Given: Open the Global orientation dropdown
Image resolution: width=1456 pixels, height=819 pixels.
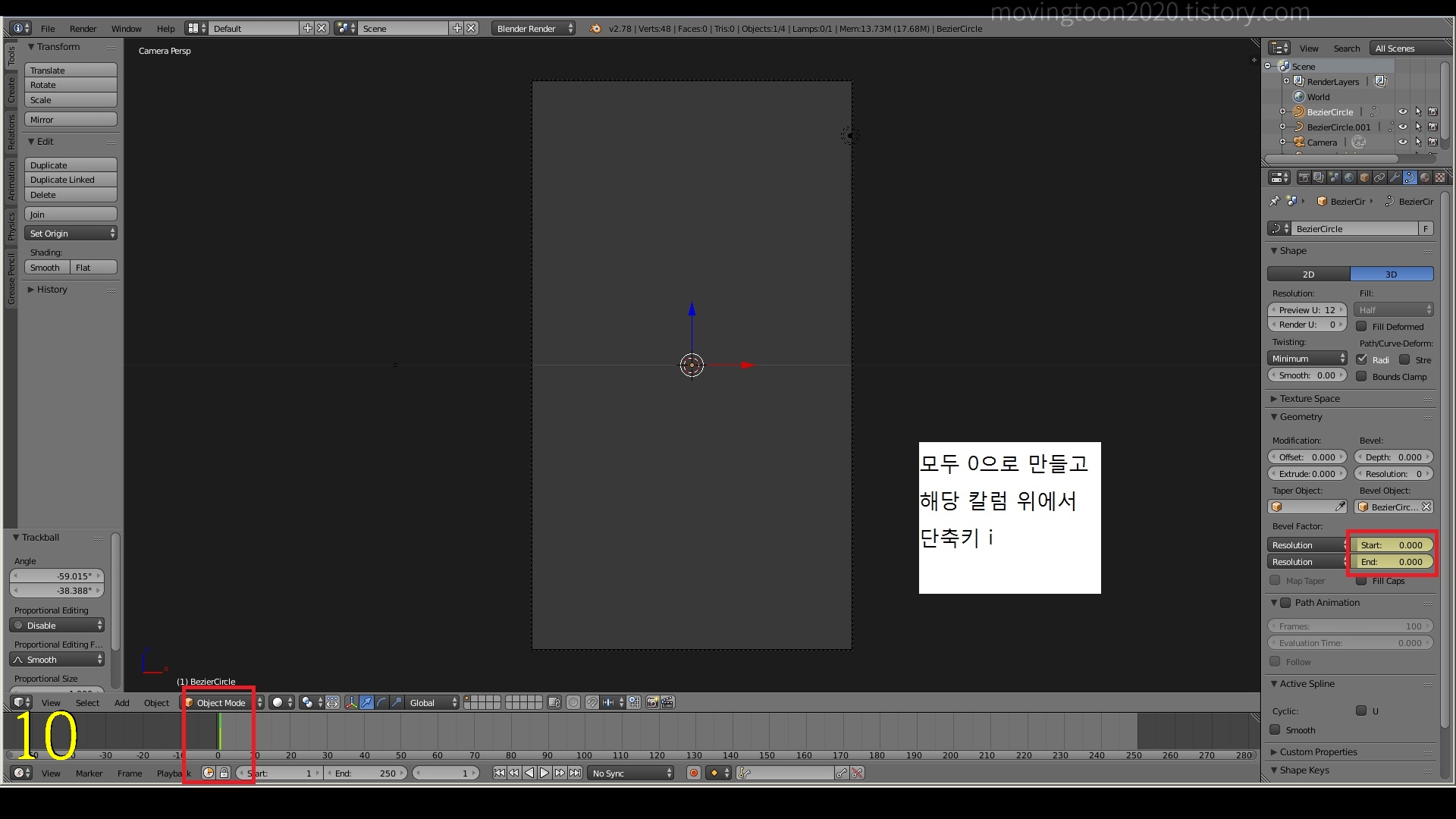Looking at the screenshot, I should [x=433, y=702].
